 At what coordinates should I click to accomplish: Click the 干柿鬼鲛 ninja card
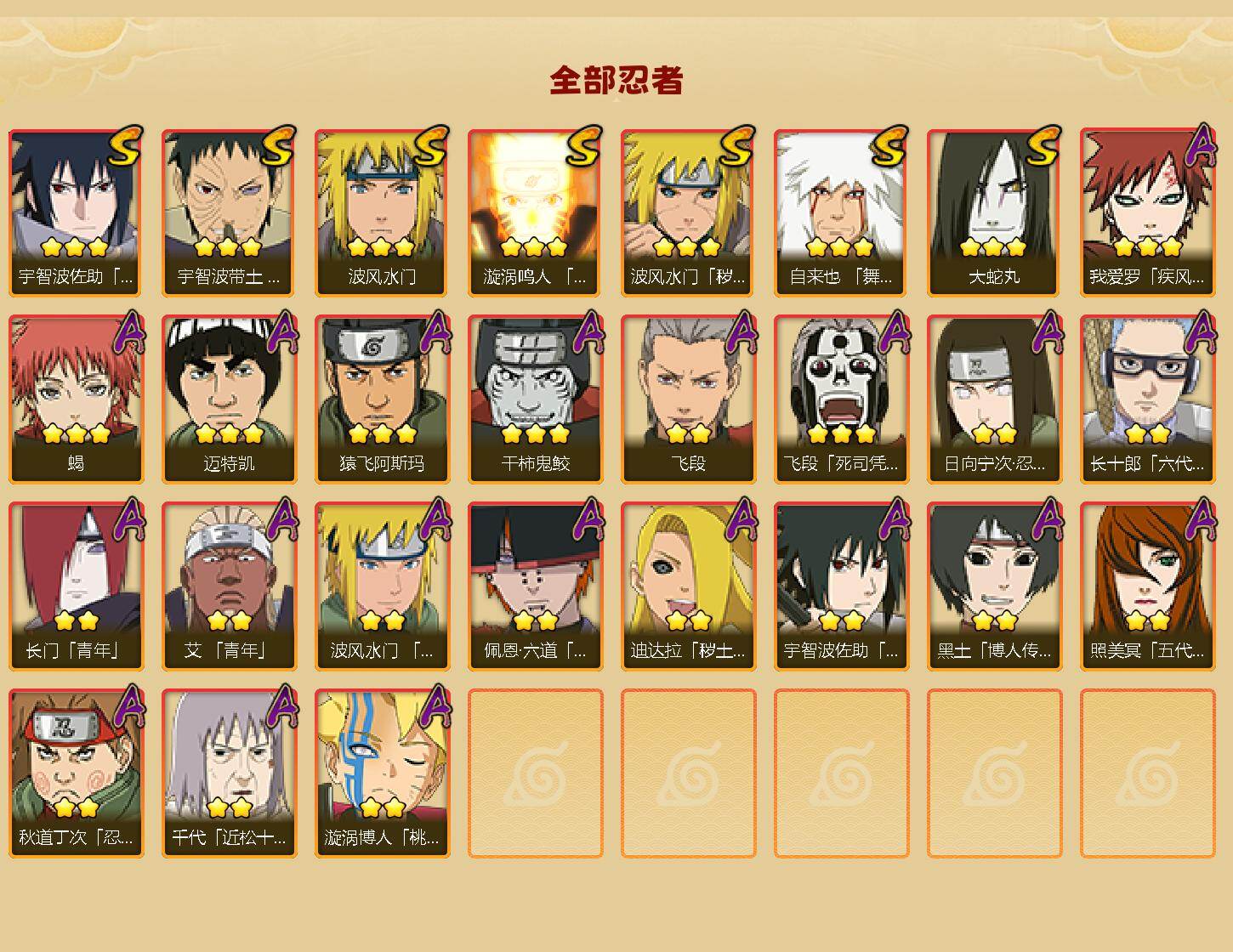535,399
